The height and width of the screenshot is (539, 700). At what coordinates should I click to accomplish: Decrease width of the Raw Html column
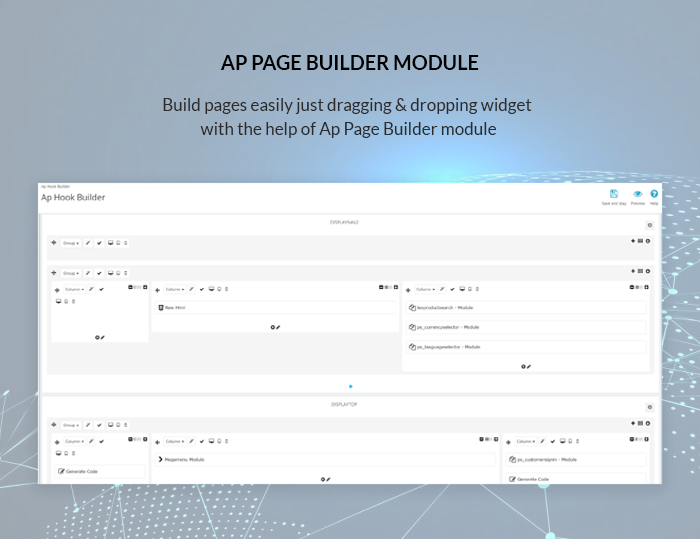click(381, 287)
